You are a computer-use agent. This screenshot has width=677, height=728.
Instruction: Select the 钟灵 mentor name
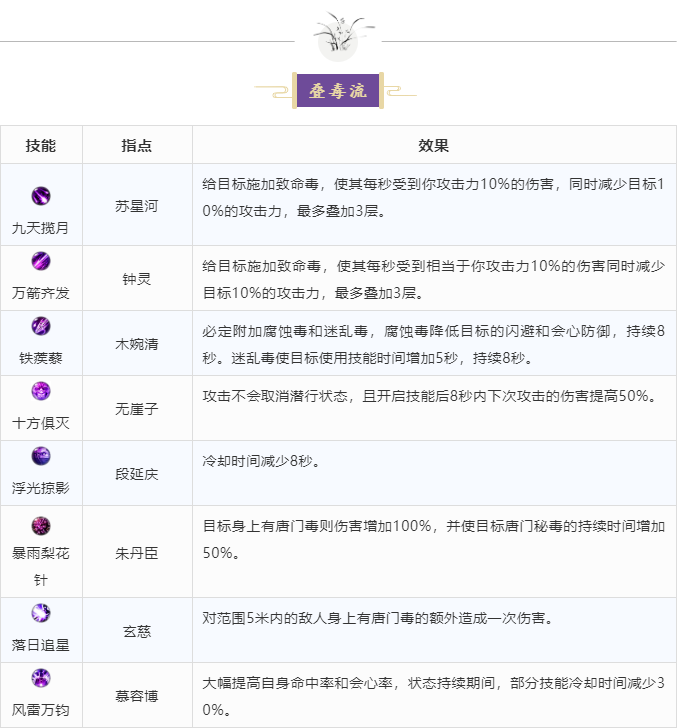137,279
